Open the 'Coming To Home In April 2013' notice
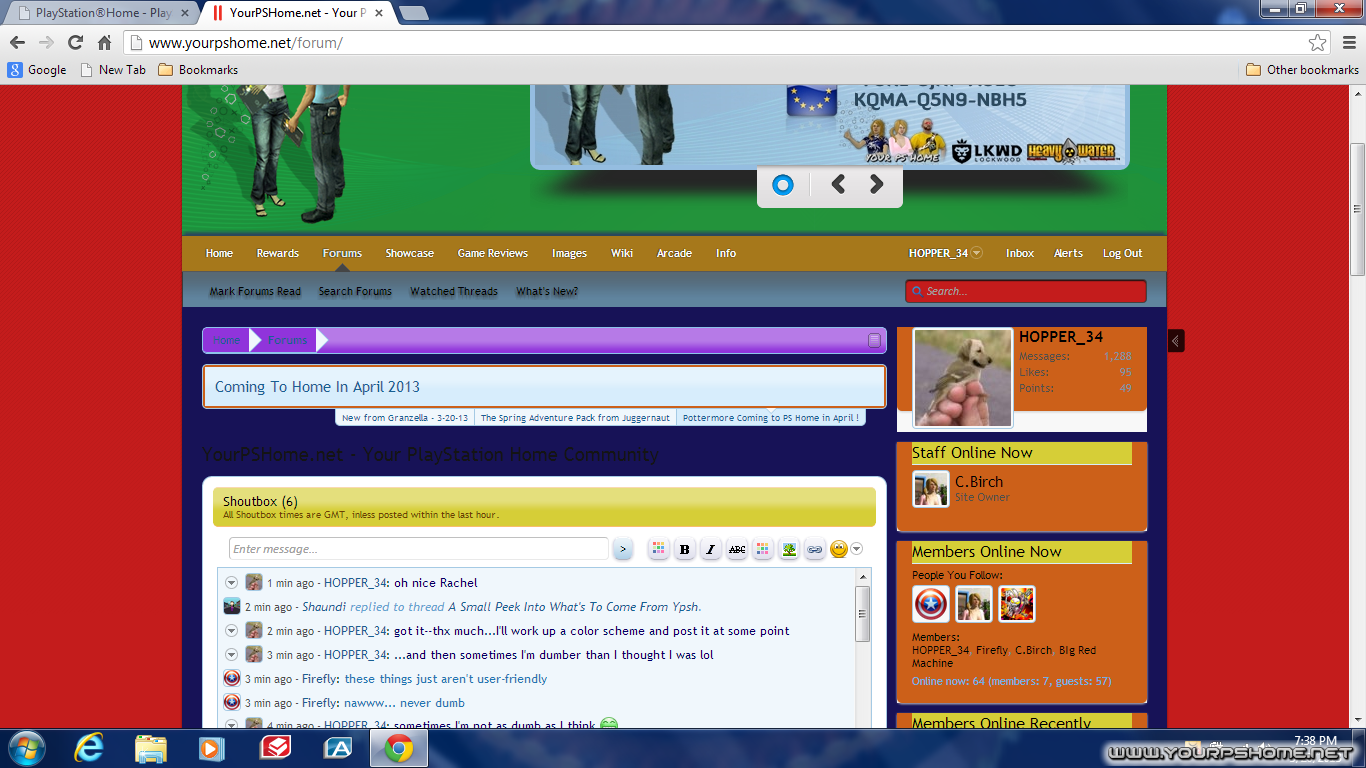 click(317, 387)
